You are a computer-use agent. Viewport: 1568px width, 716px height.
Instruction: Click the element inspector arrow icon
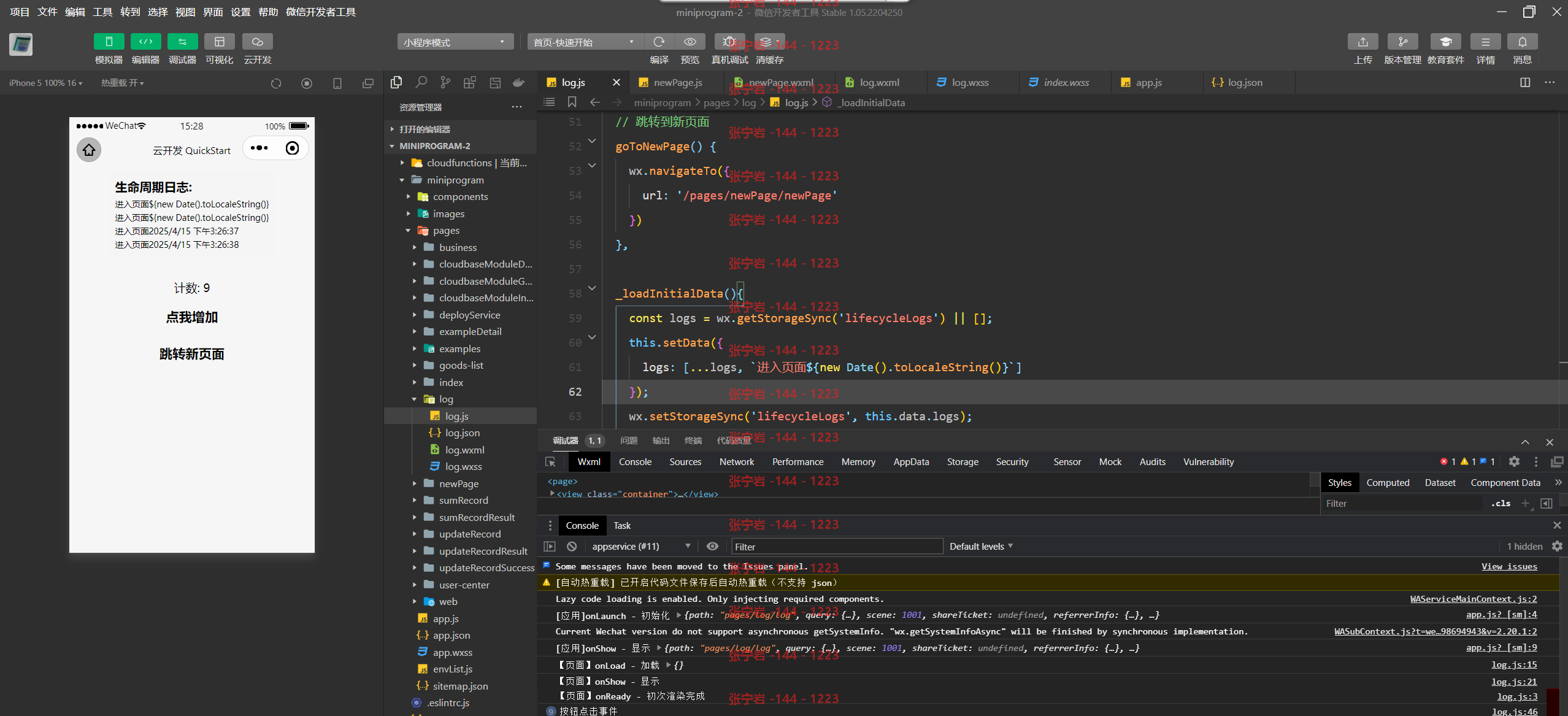coord(550,461)
